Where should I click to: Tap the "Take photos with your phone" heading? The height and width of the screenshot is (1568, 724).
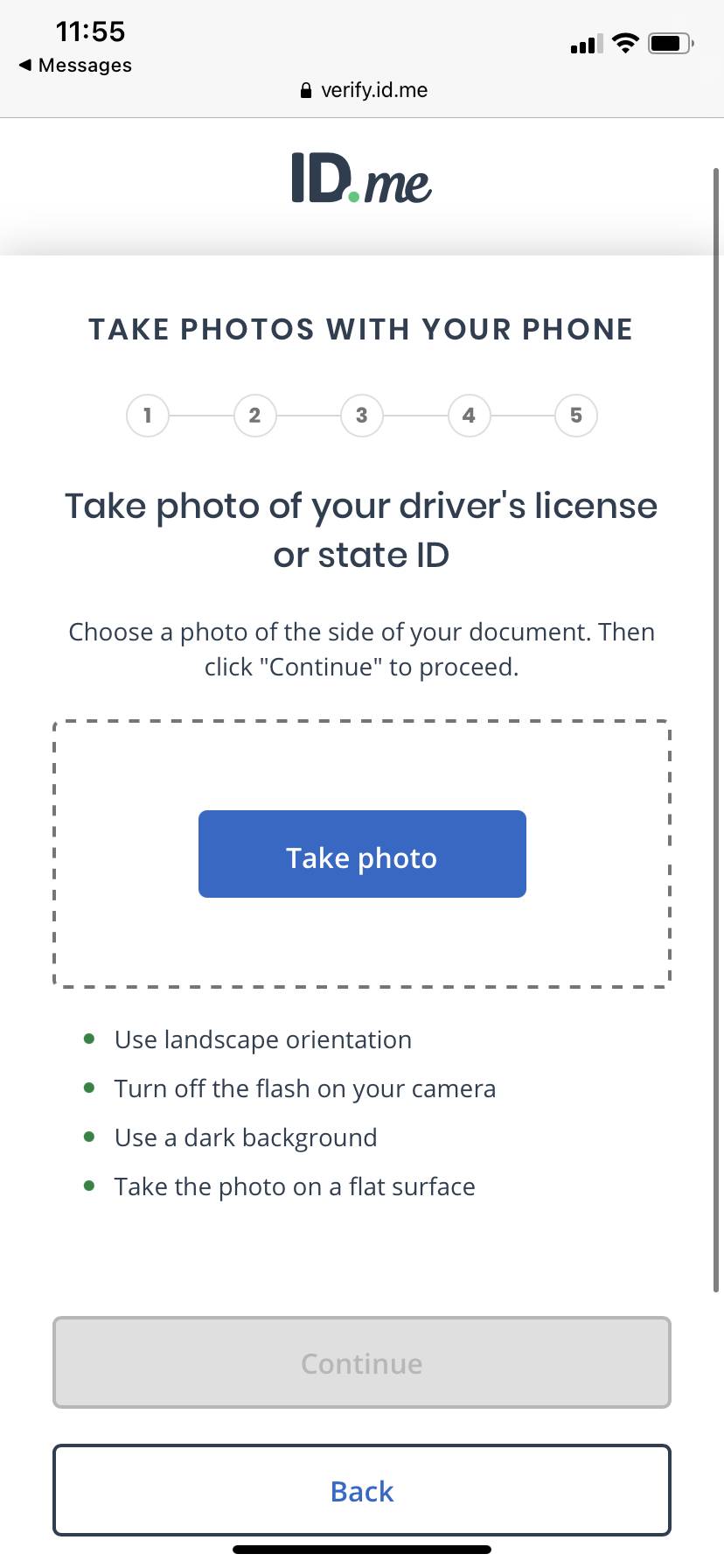point(361,329)
